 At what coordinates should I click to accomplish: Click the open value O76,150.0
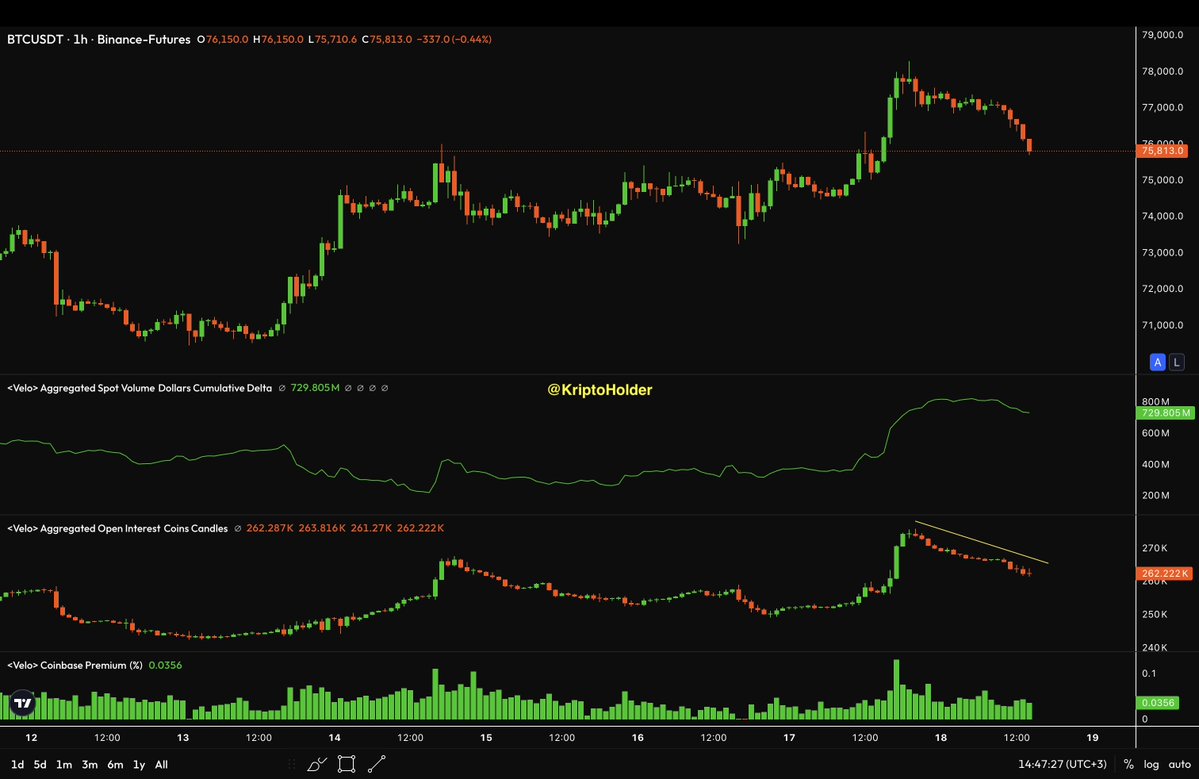pyautogui.click(x=223, y=39)
